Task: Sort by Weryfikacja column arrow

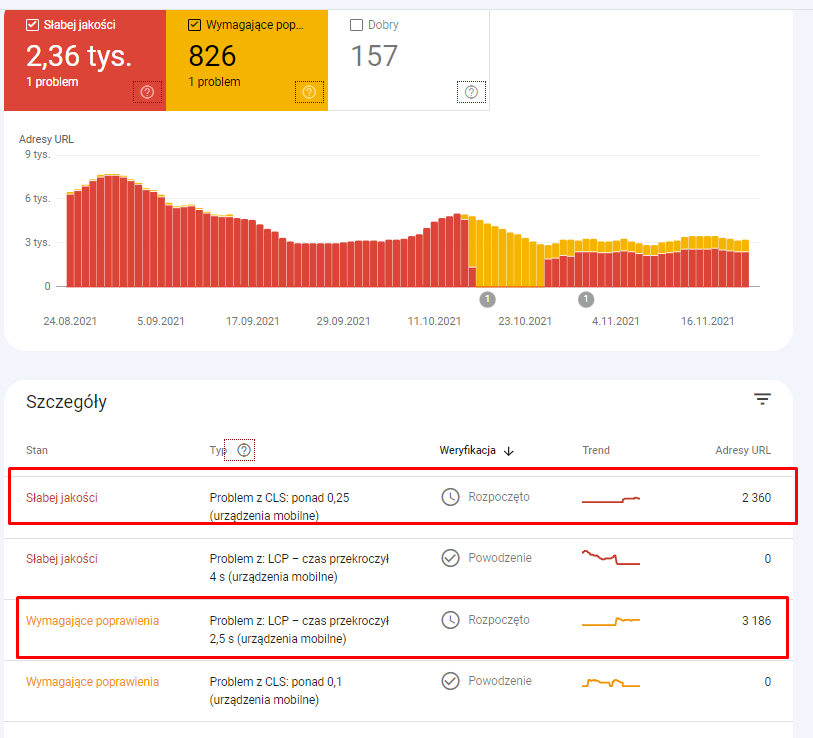Action: (x=509, y=451)
